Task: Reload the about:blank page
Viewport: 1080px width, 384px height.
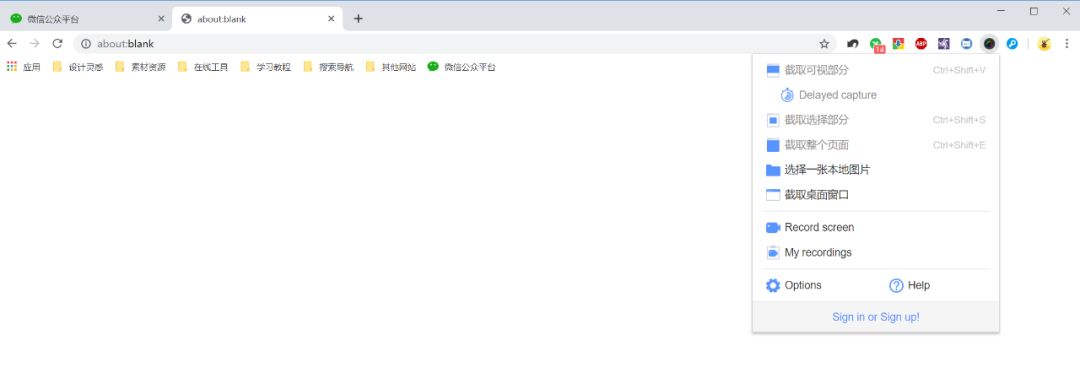Action: (x=58, y=43)
